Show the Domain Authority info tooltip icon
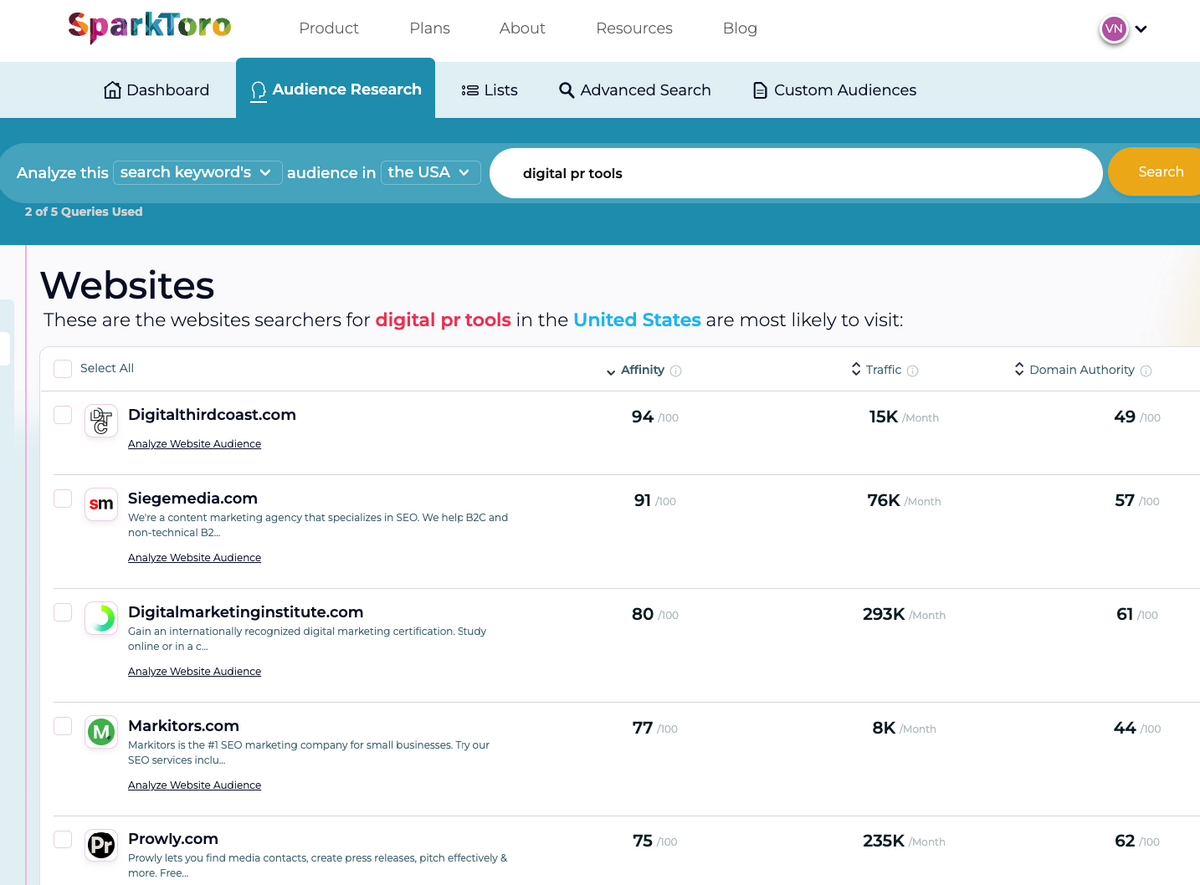1200x885 pixels. coord(1146,371)
